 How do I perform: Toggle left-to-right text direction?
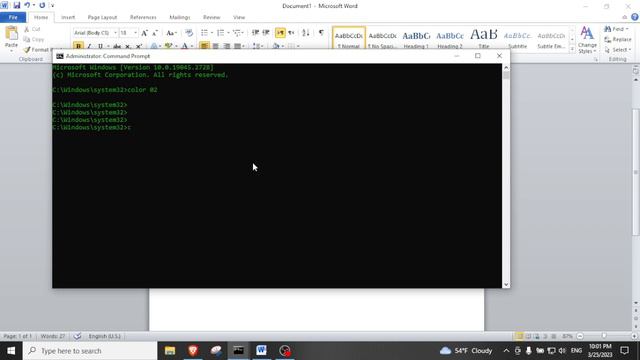280,33
